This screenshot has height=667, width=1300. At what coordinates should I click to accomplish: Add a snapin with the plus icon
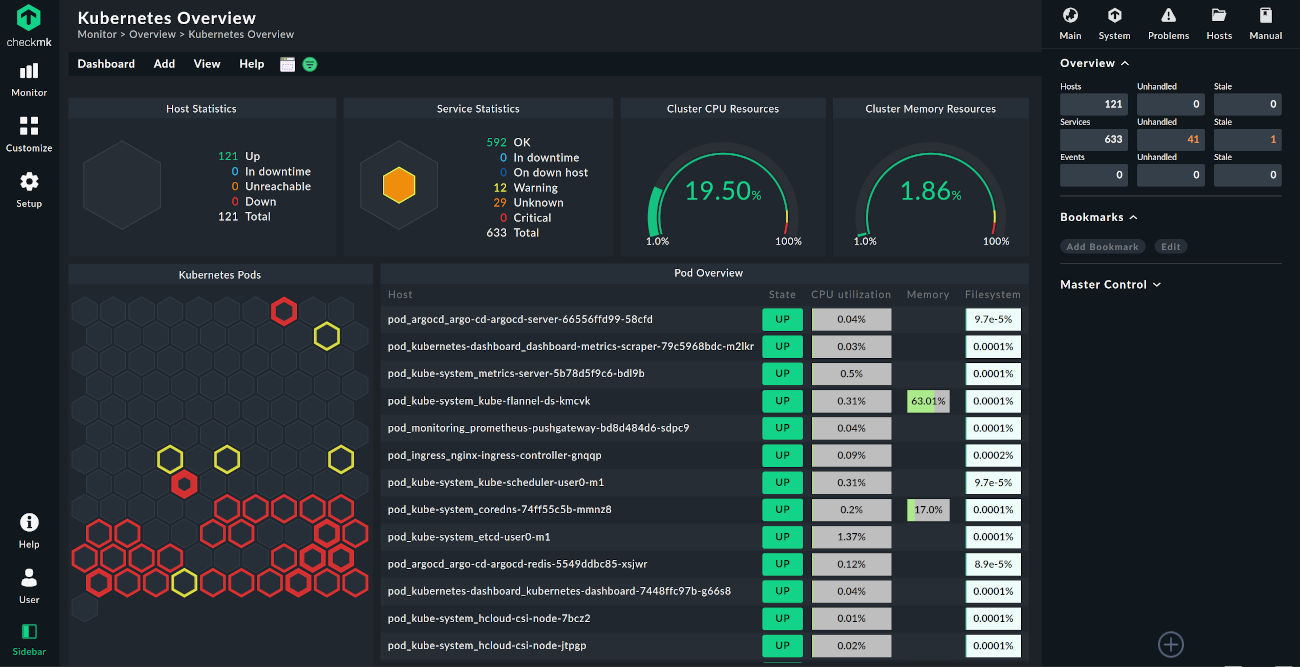(x=1170, y=644)
